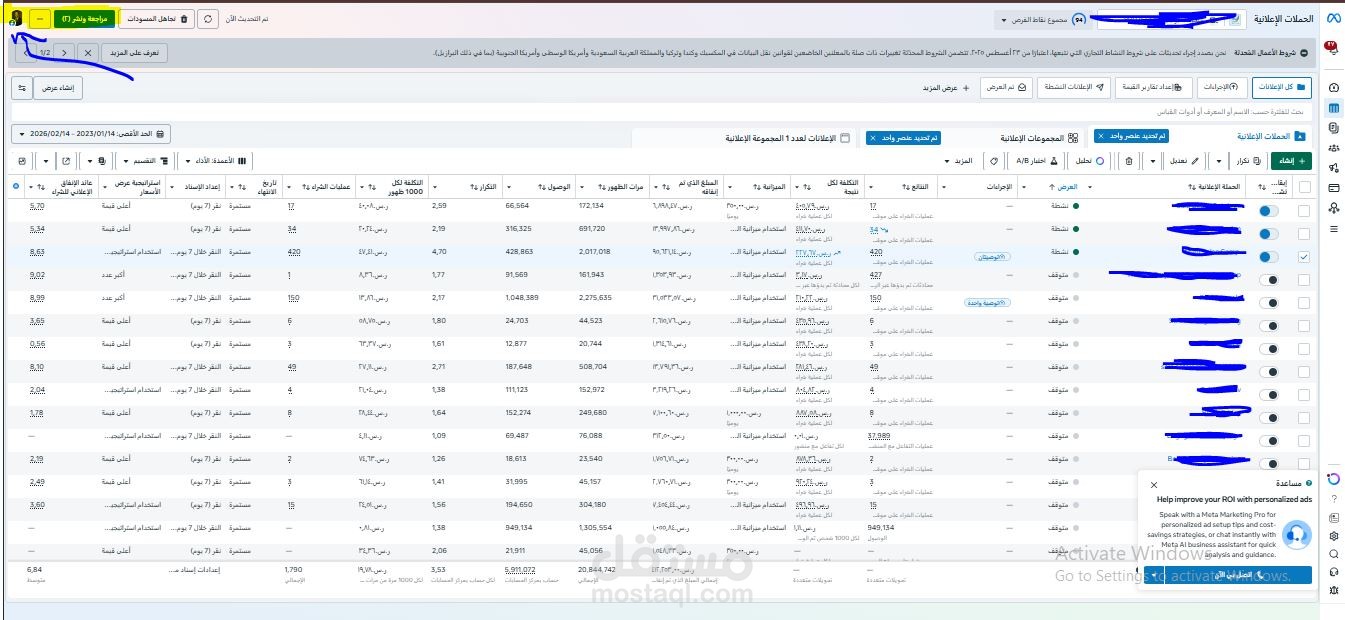Open Account overview gauge icon in sidebar

(x=1333, y=87)
